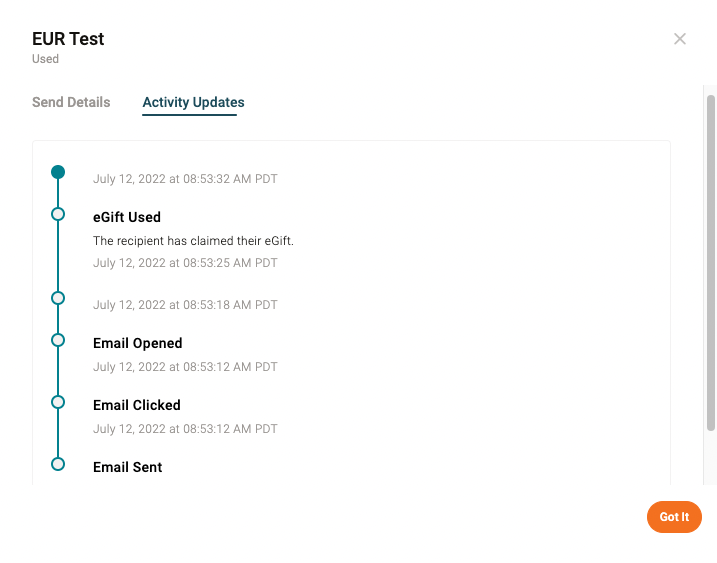Click the Email Clicked timeline marker
717x563 pixels.
click(58, 402)
